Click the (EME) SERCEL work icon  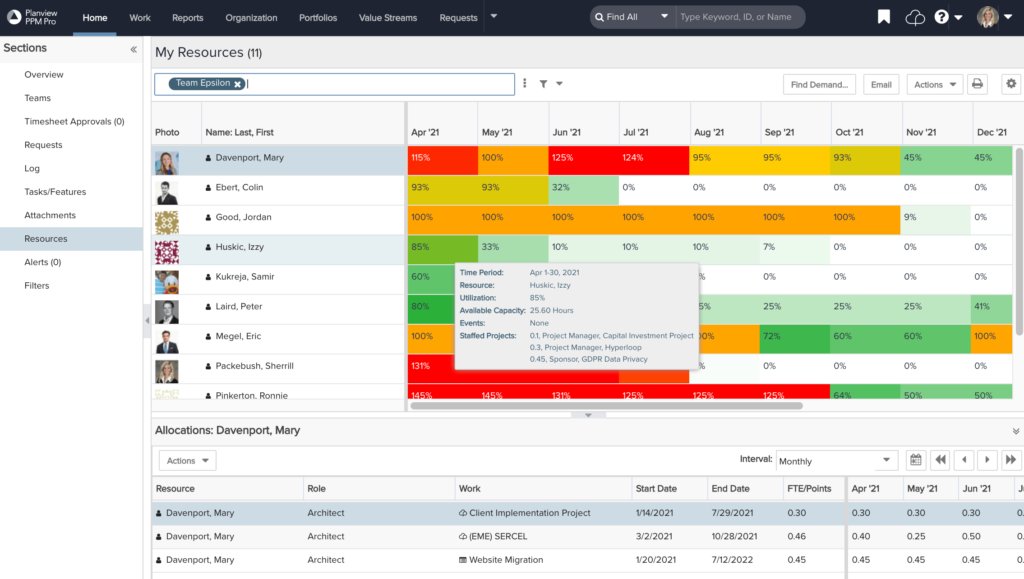[x=463, y=537]
